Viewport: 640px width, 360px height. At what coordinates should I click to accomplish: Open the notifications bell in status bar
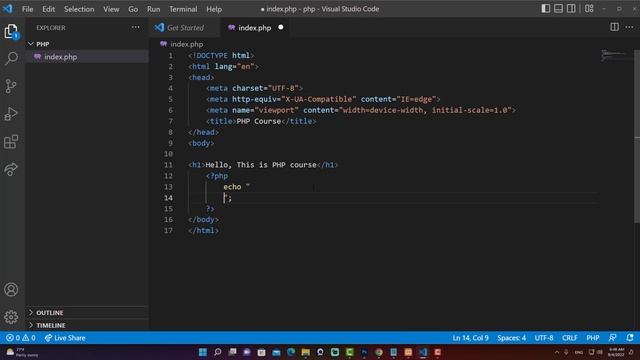pos(630,338)
